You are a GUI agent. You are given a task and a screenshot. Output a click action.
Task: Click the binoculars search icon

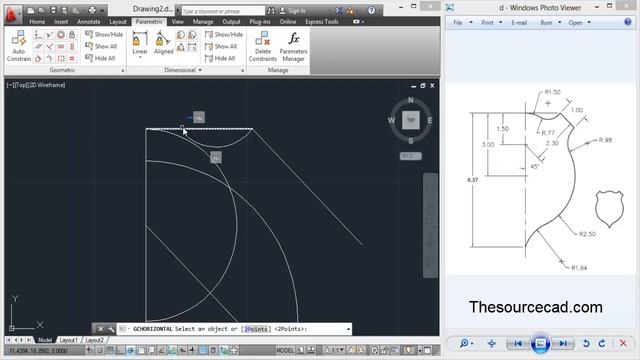pyautogui.click(x=271, y=11)
